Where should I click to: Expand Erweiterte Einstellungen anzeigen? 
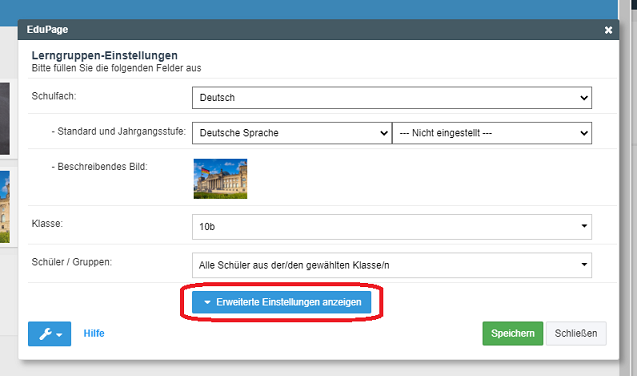(x=282, y=302)
